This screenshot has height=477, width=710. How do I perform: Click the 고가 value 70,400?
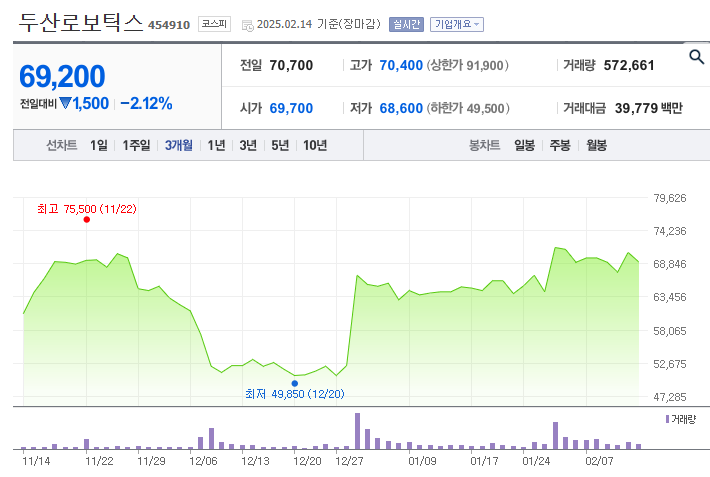pos(401,66)
